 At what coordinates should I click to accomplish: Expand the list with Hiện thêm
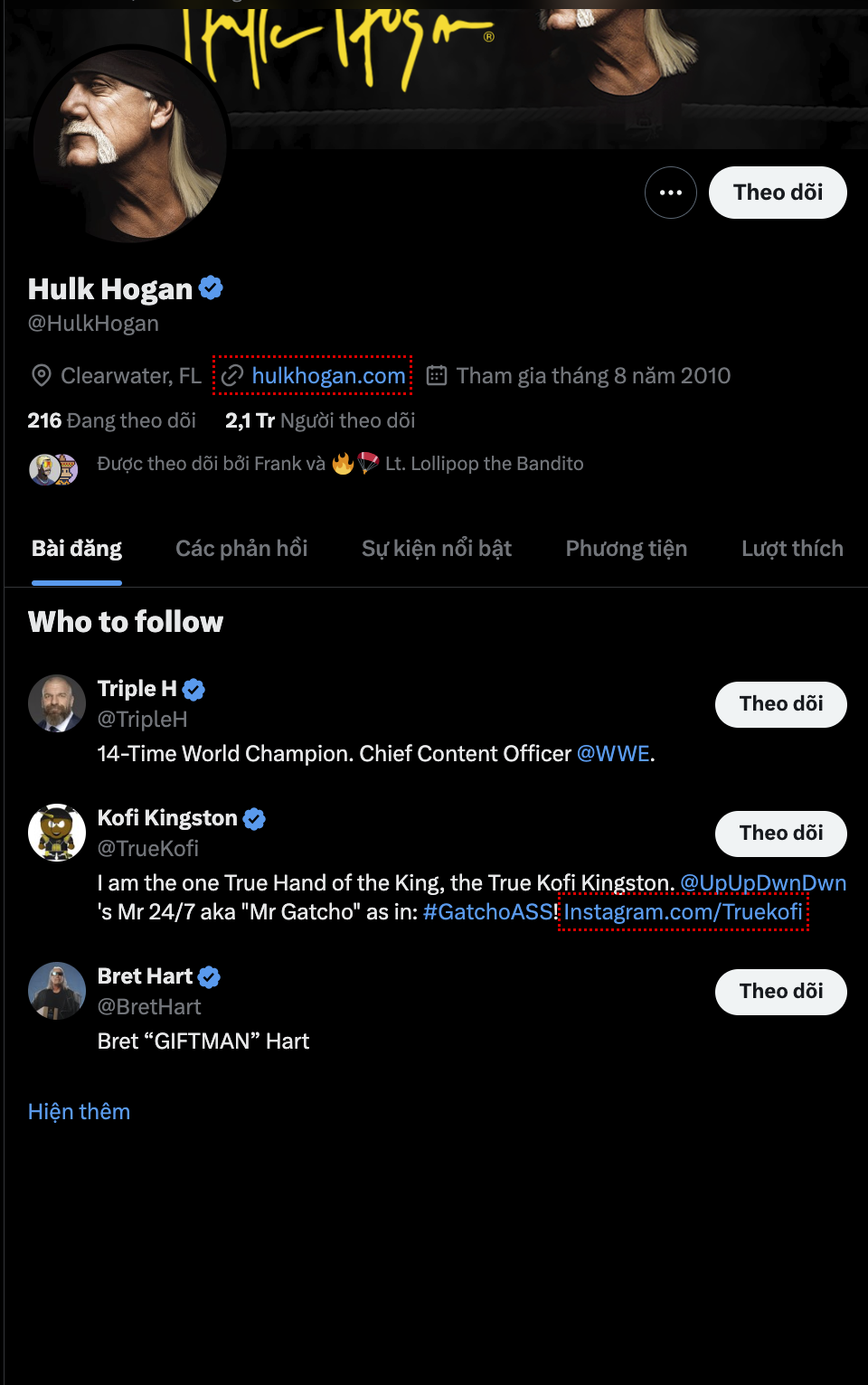79,1111
